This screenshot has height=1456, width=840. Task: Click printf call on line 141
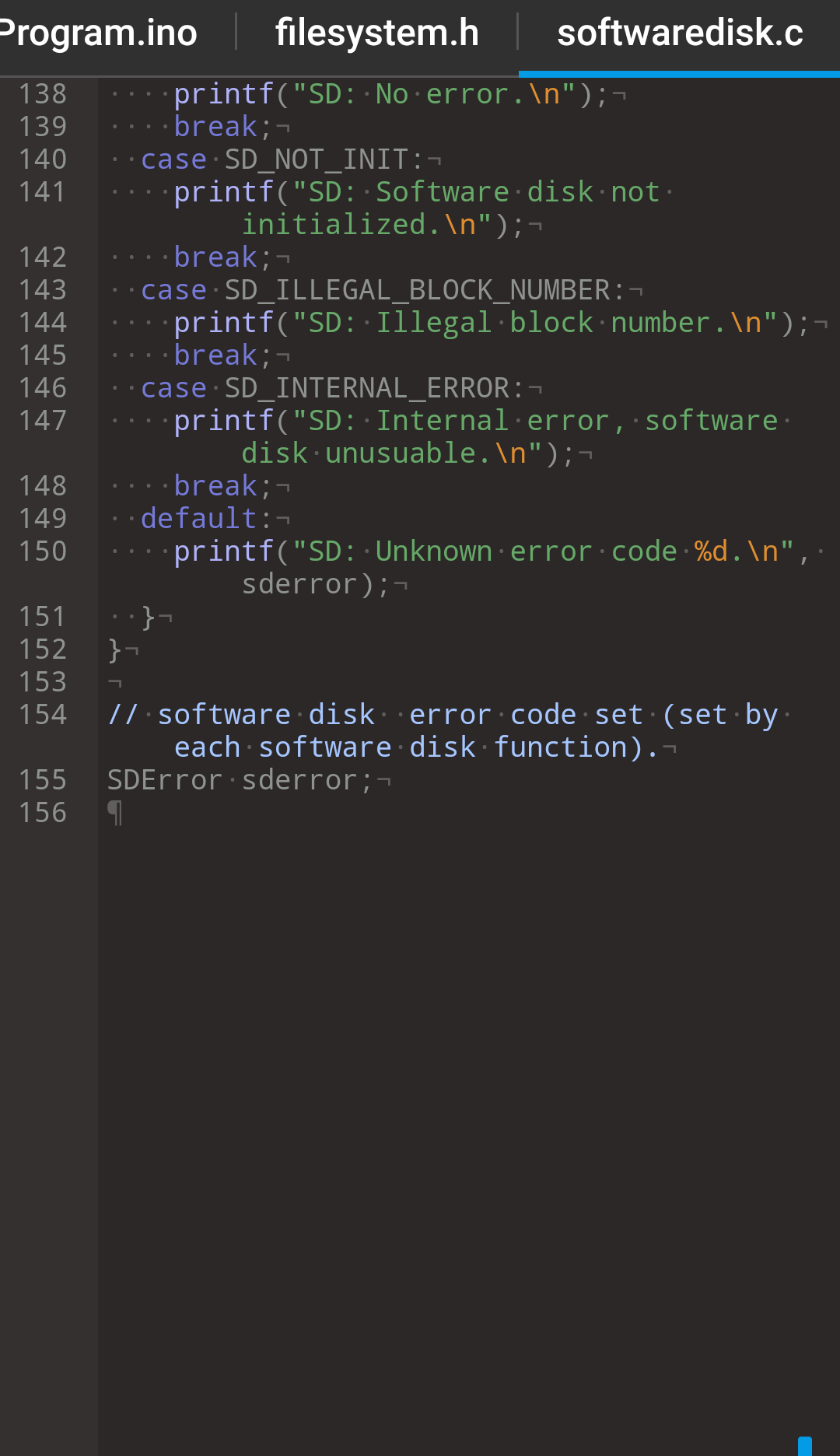[223, 192]
